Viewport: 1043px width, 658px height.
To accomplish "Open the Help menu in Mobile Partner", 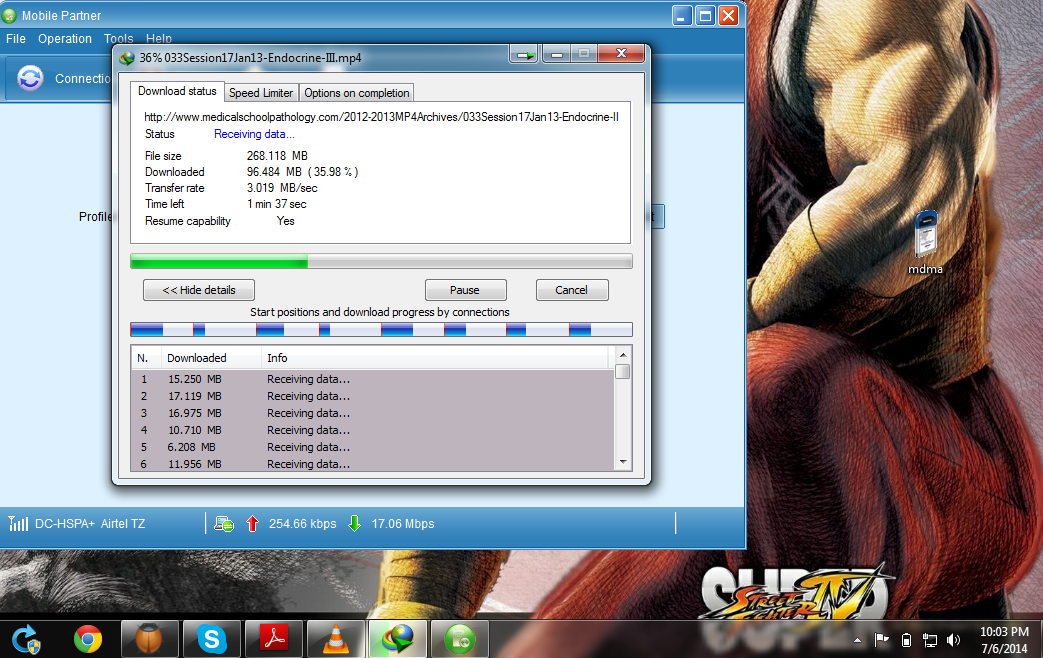I will (x=159, y=39).
